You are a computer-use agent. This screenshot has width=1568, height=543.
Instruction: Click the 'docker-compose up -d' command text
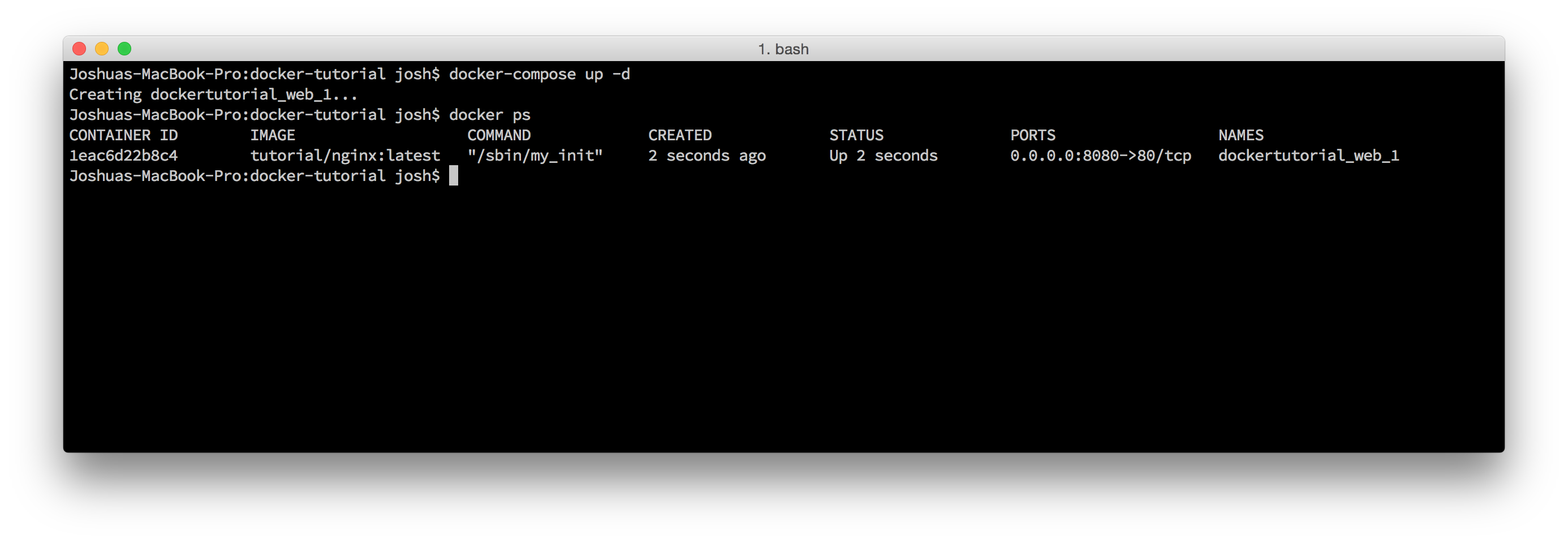pos(539,74)
